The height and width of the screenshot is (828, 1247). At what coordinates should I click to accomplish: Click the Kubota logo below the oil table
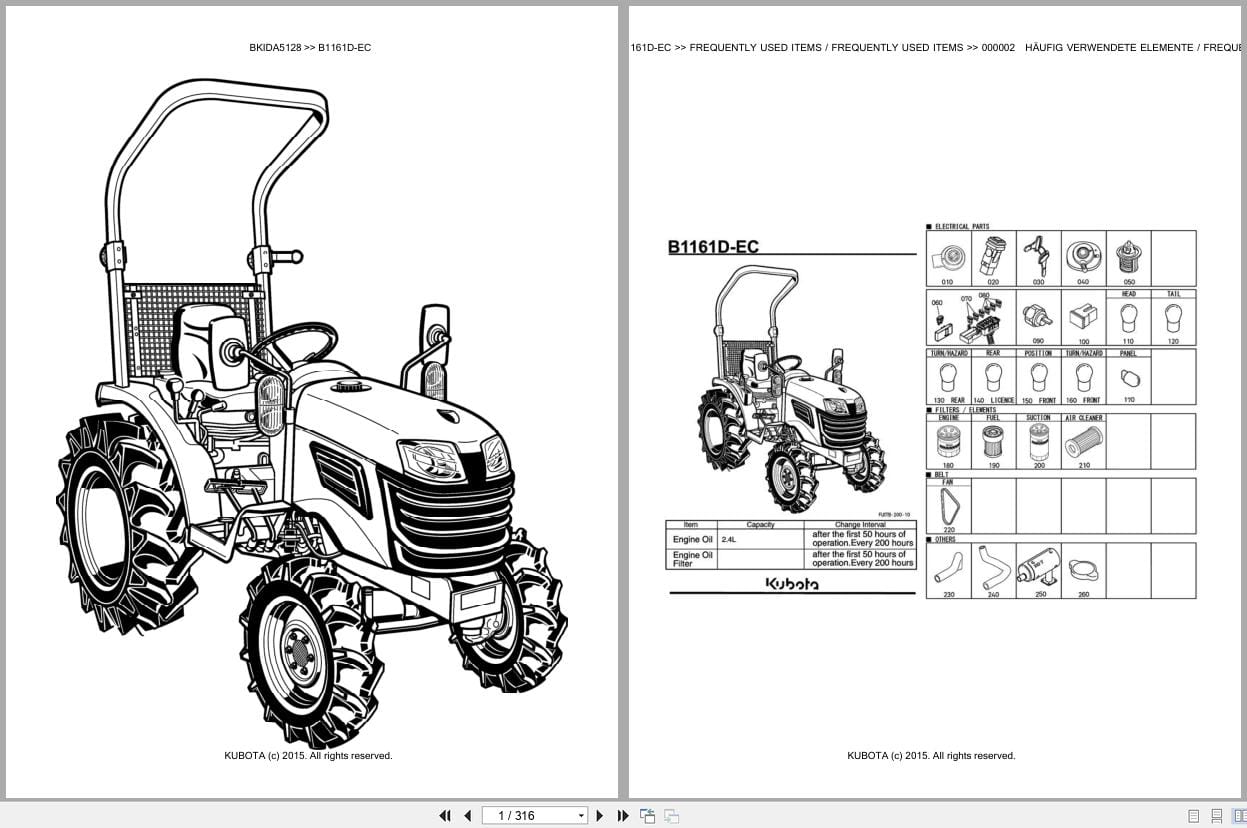[x=792, y=583]
